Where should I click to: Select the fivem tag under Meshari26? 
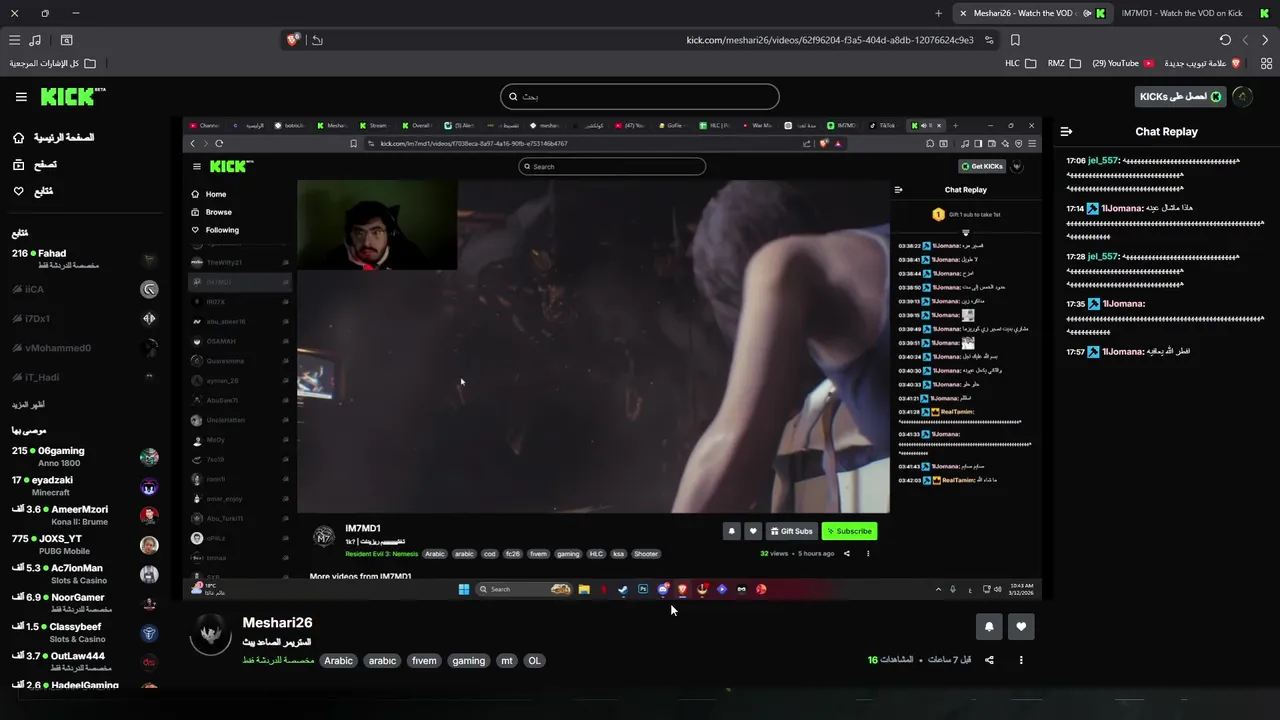(424, 661)
